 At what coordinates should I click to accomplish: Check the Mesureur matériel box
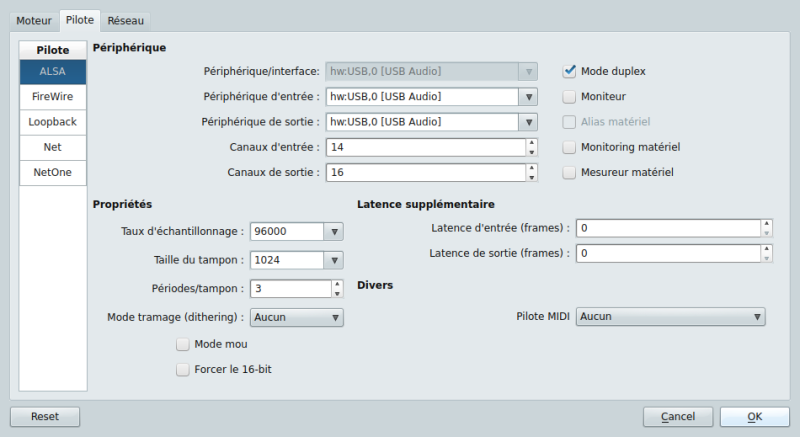coord(569,172)
